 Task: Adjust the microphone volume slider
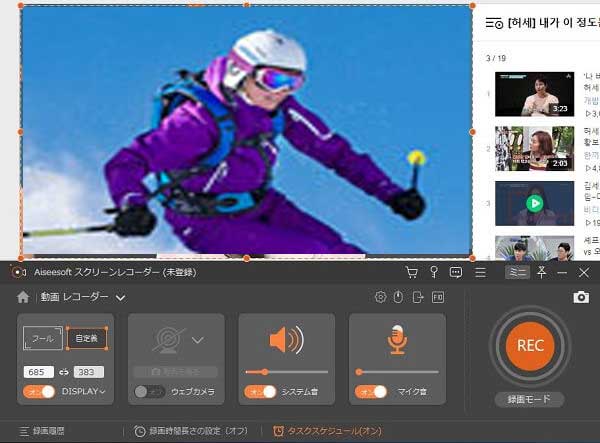point(397,372)
